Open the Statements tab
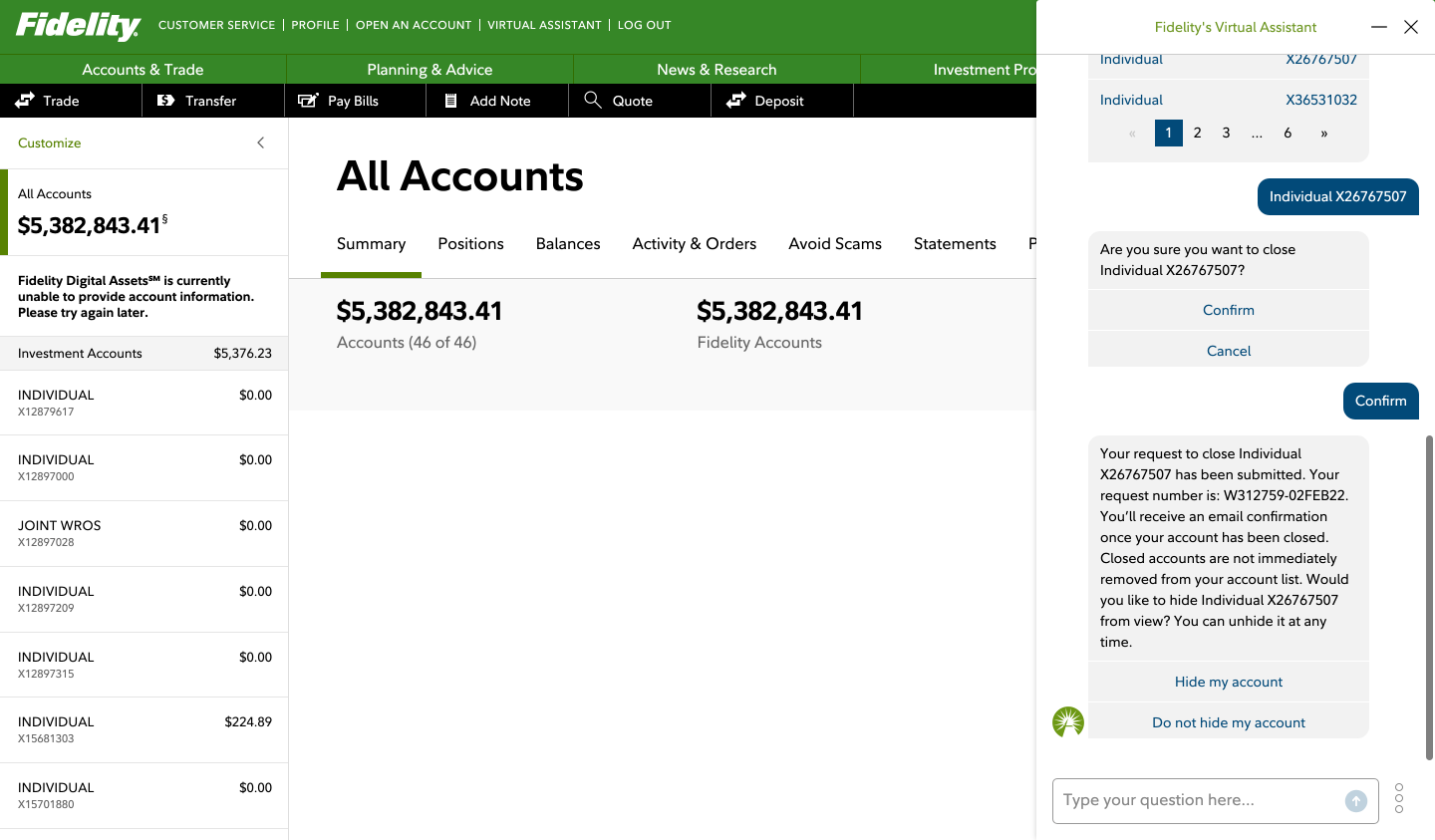The height and width of the screenshot is (840, 1435). click(955, 244)
